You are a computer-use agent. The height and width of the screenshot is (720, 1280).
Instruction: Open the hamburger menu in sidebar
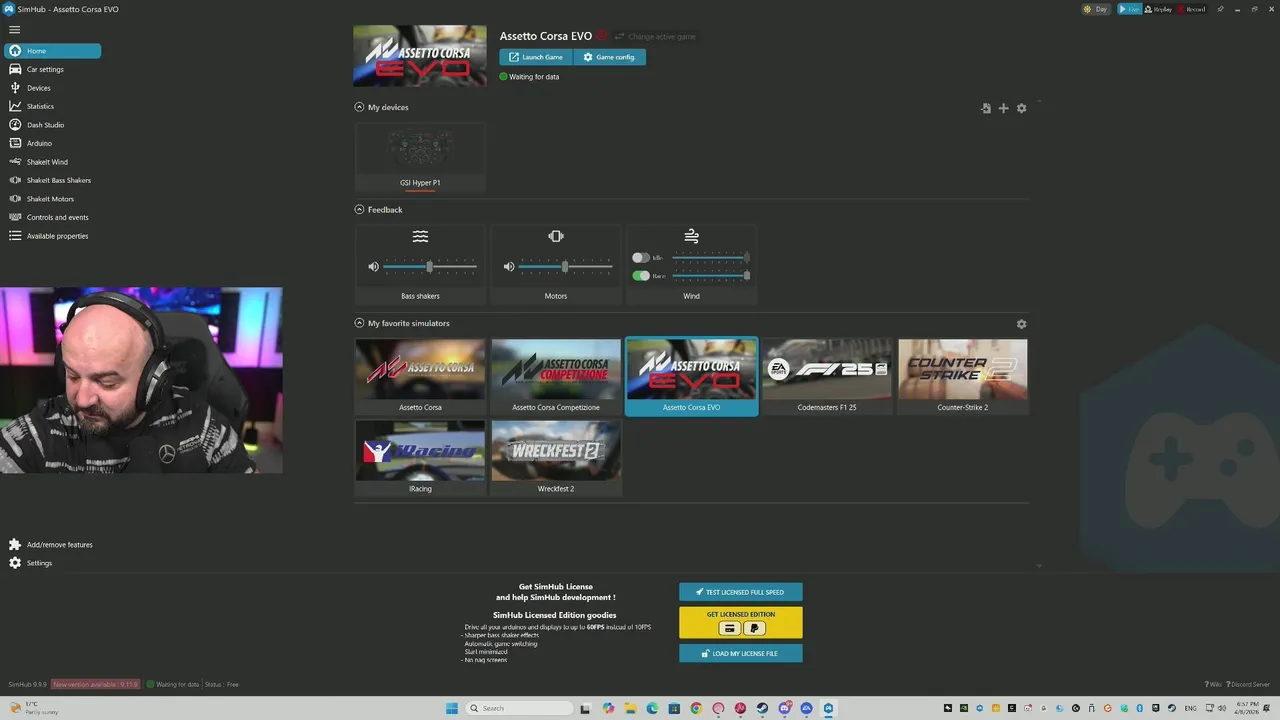14,29
